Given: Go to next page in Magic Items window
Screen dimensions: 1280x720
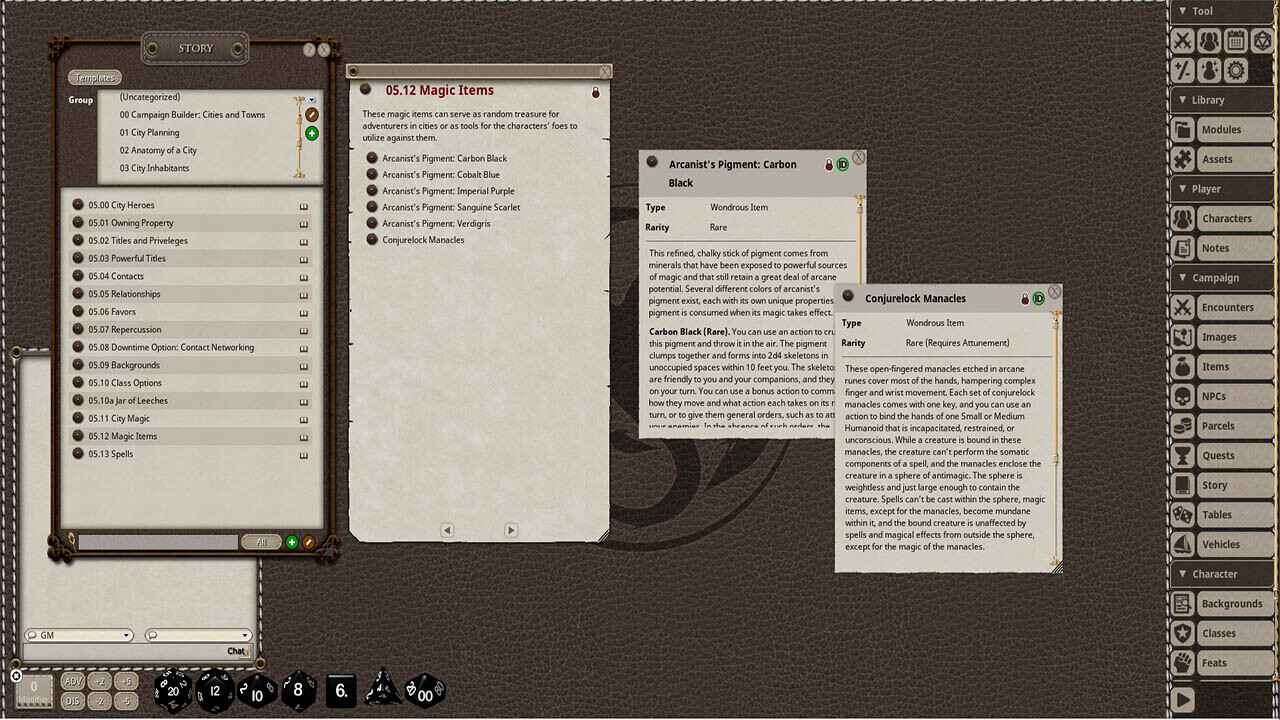Looking at the screenshot, I should [x=511, y=529].
